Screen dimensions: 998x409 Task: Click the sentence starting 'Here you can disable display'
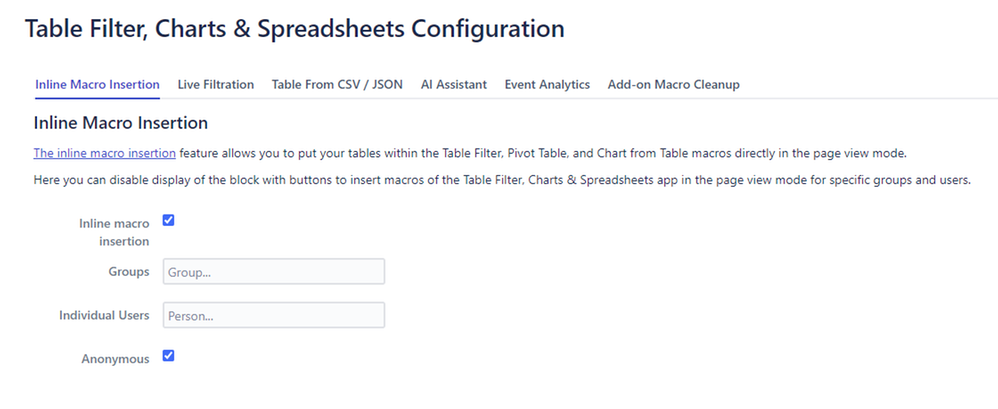click(502, 180)
